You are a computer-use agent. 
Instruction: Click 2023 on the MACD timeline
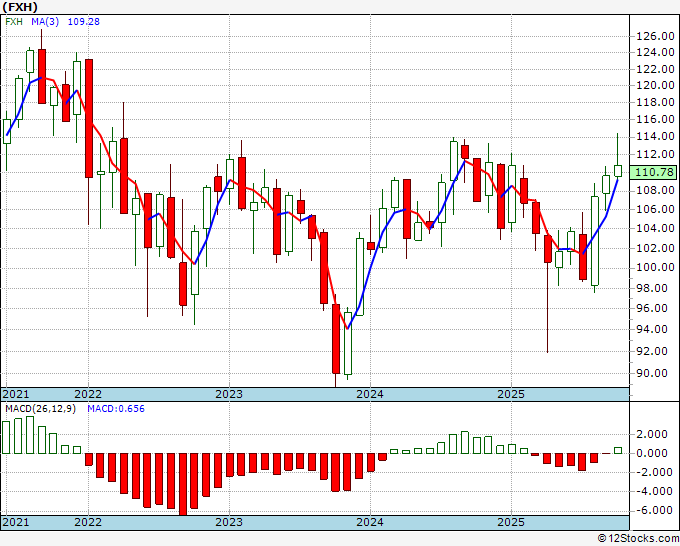tap(229, 522)
